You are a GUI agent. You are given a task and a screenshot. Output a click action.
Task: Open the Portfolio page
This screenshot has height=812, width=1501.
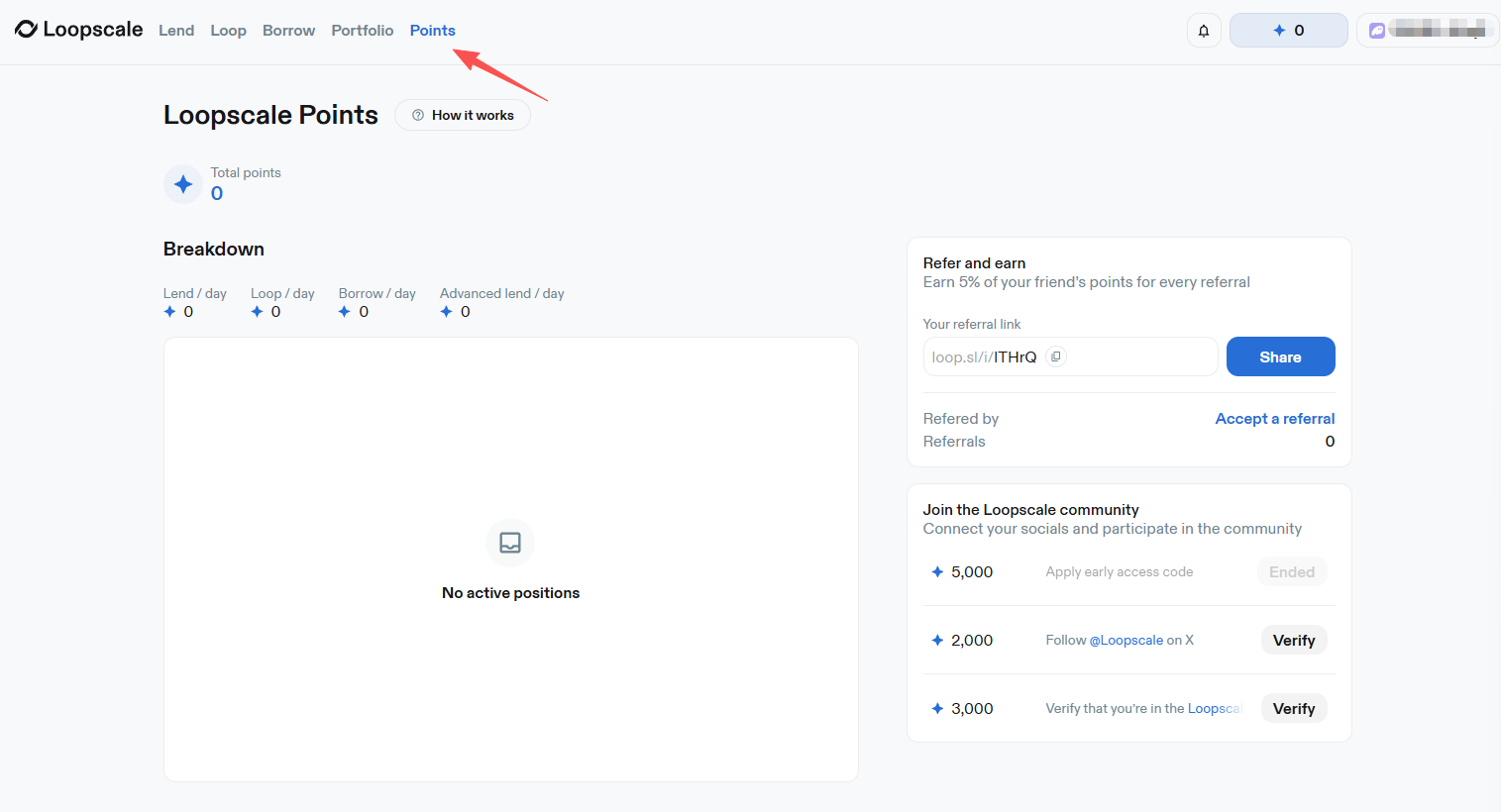pos(362,31)
